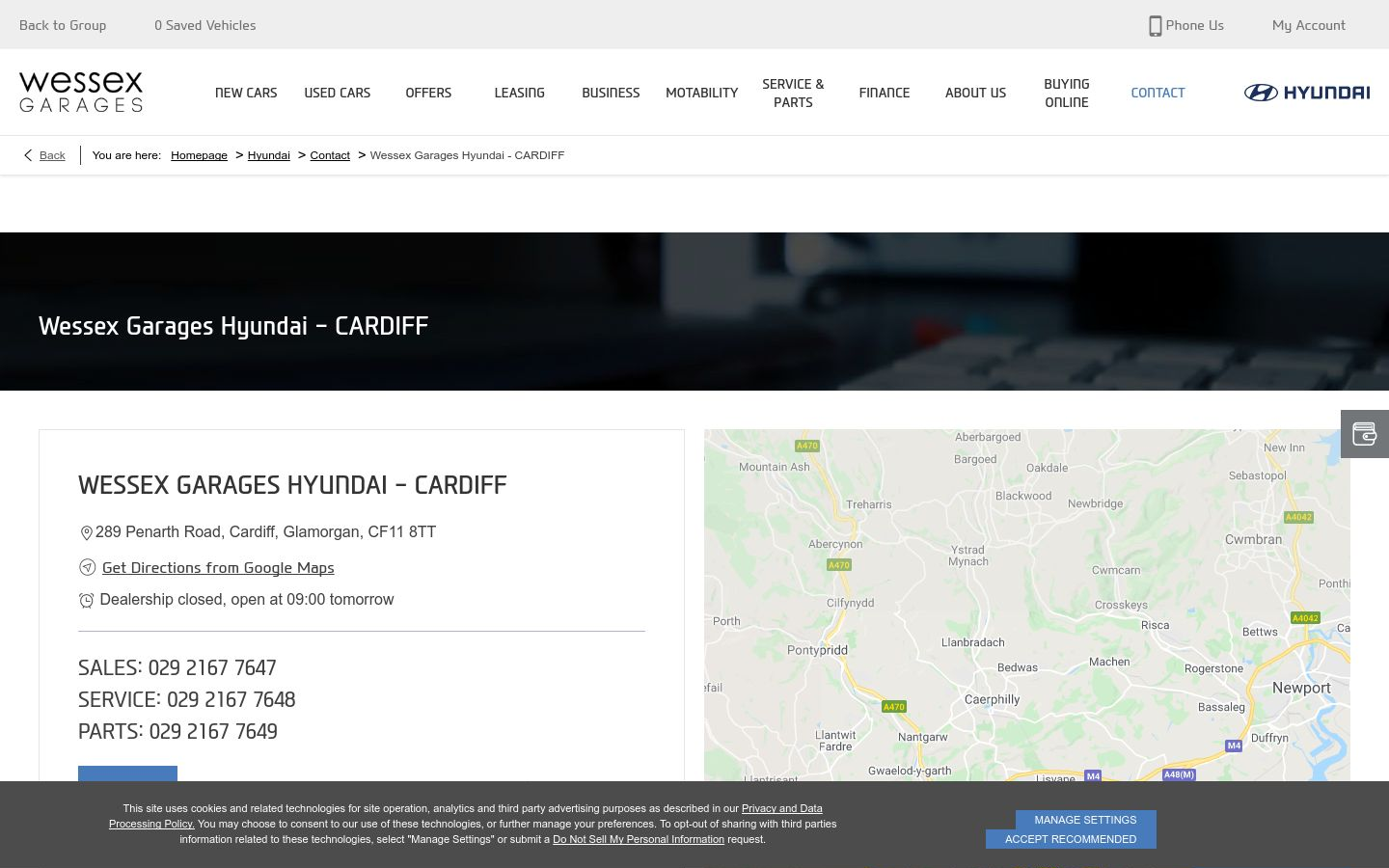Click the Hyundai brand logo
Screen dimensions: 1389x868
(x=1306, y=93)
